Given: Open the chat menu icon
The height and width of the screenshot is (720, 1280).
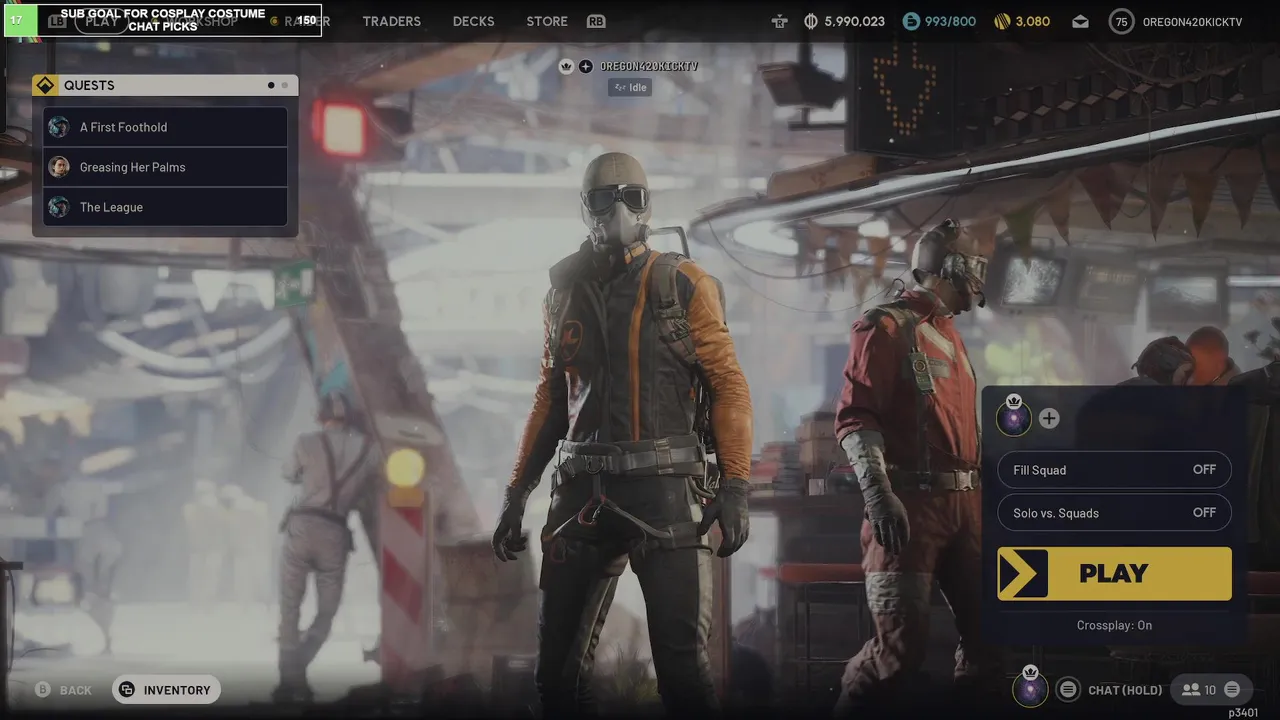Looking at the screenshot, I should (x=1068, y=689).
